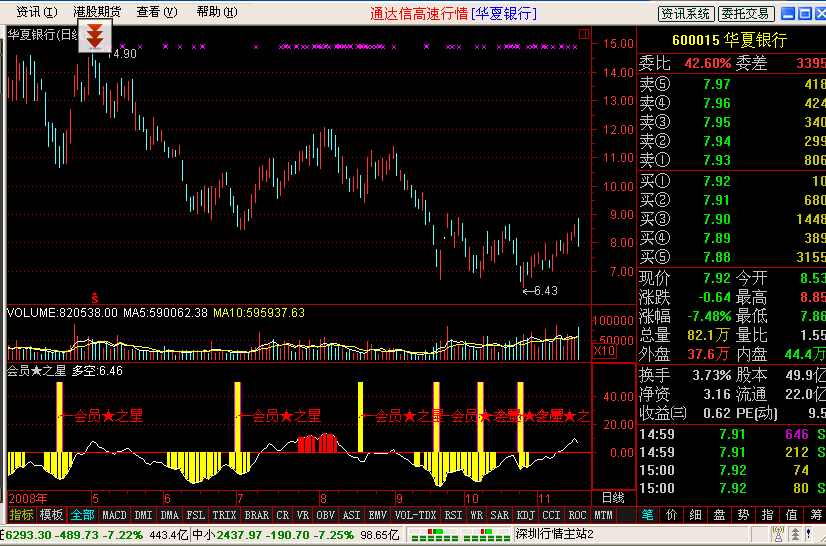Open the 港股期货 menu

point(97,12)
